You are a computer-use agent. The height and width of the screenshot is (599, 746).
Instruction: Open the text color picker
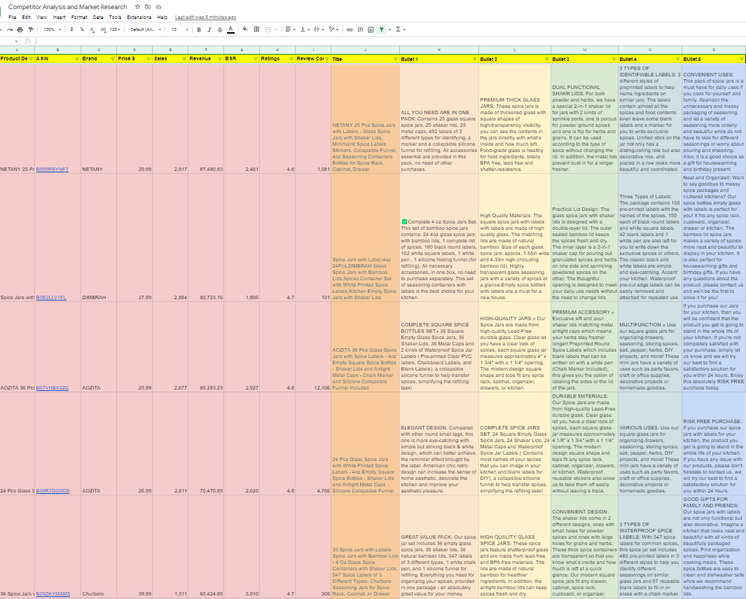(x=231, y=29)
